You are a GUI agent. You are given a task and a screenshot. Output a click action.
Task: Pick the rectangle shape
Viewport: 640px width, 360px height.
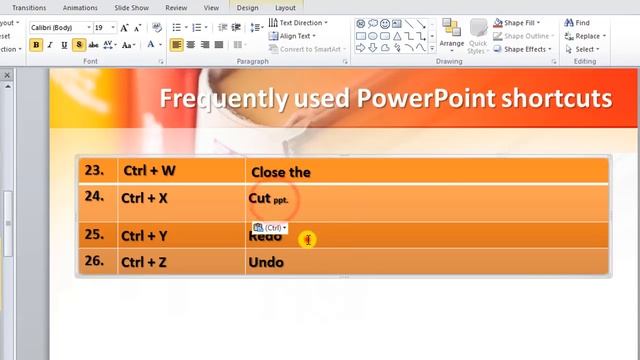click(361, 36)
